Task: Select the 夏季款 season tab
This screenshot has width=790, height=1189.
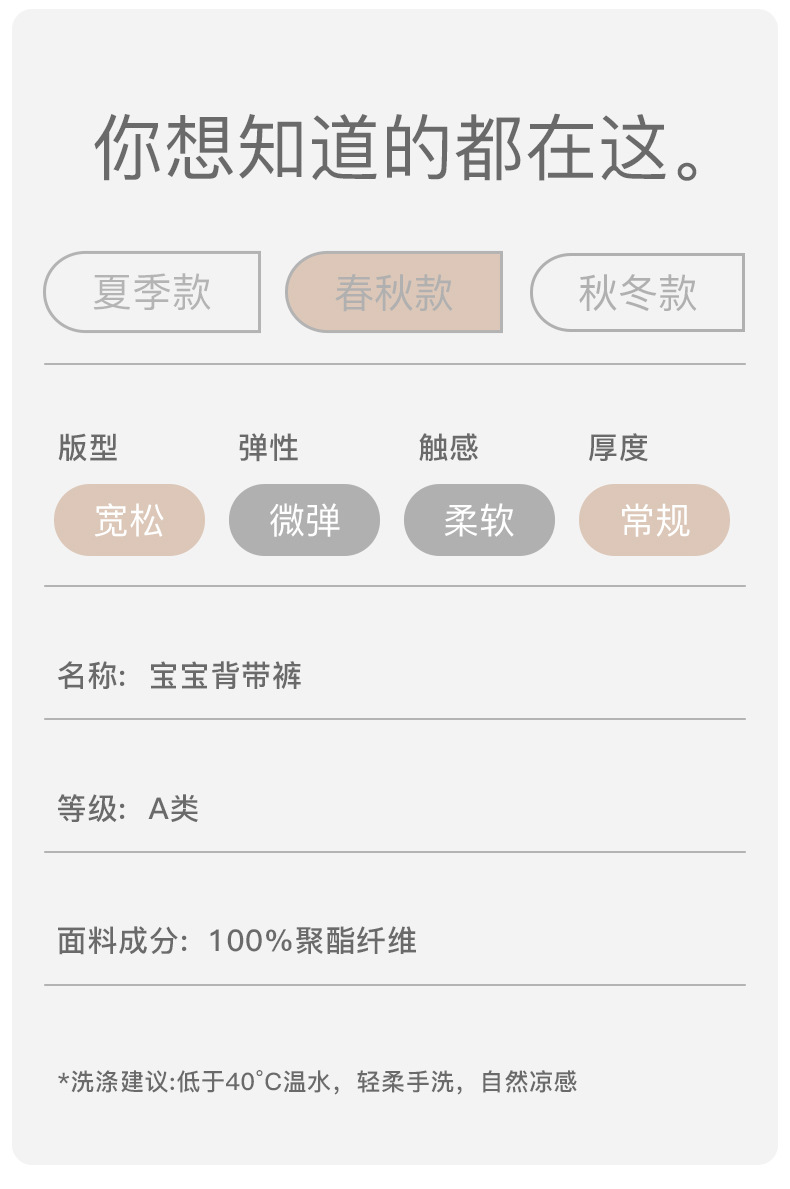Action: coord(152,292)
